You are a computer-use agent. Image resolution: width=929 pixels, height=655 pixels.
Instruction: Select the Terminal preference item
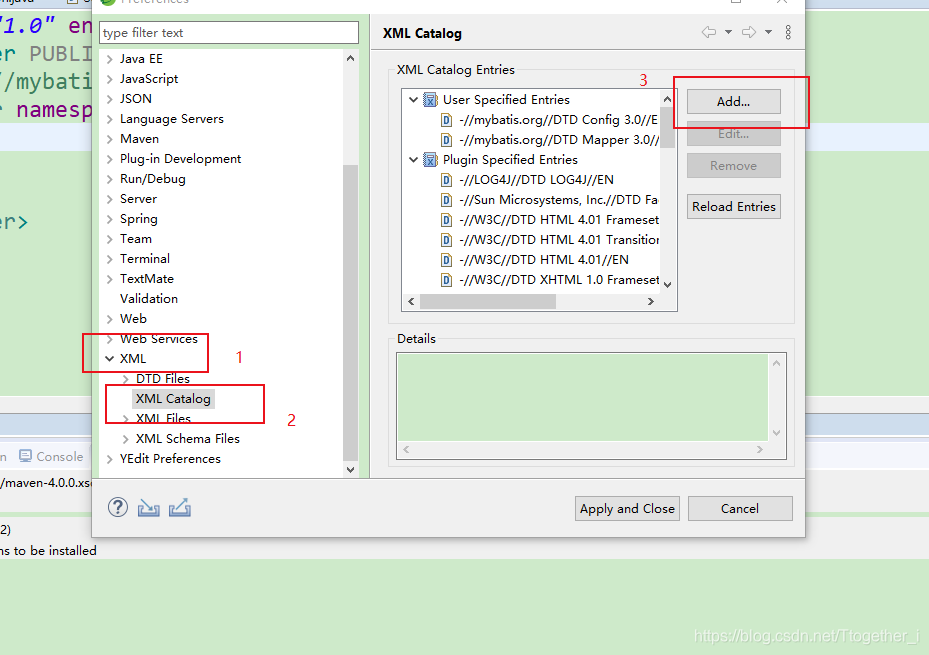pos(145,259)
